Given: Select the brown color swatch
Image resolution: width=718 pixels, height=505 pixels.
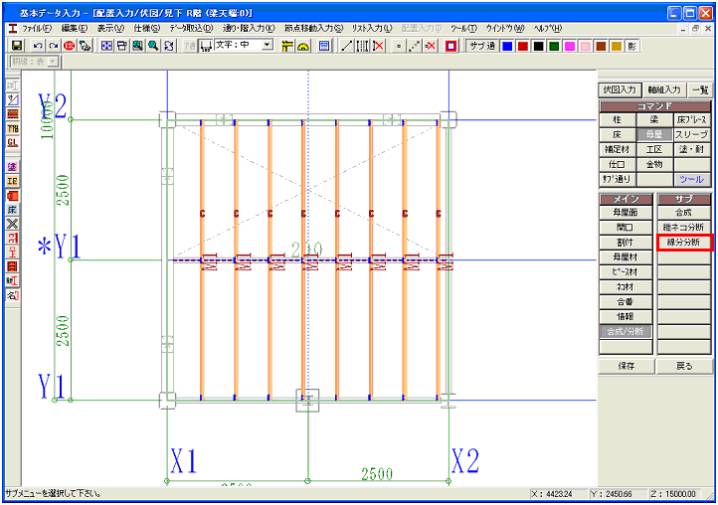Looking at the screenshot, I should (x=601, y=46).
